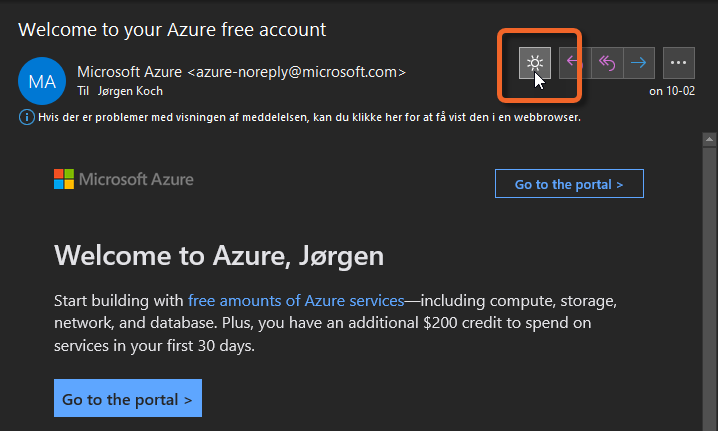The height and width of the screenshot is (431, 718).
Task: Click the Forward arrow icon
Action: (x=639, y=63)
